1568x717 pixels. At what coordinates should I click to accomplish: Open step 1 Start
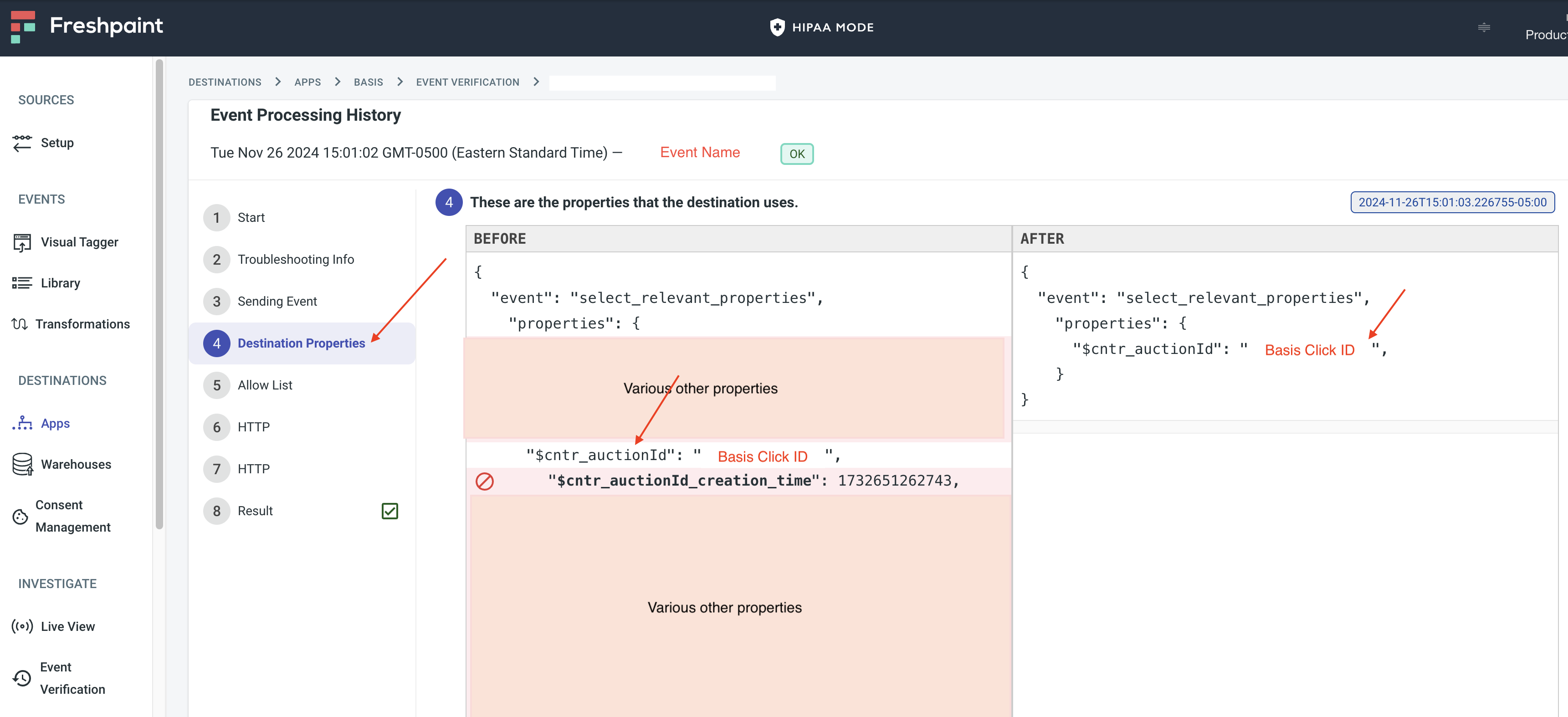pos(302,218)
